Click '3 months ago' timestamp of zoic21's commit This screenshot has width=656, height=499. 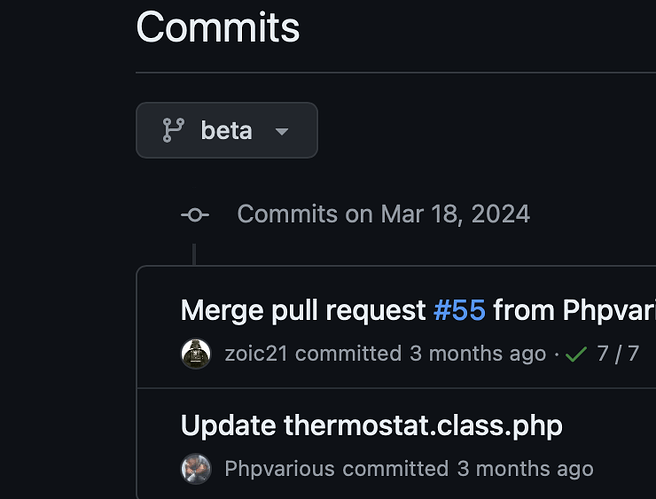click(x=478, y=354)
